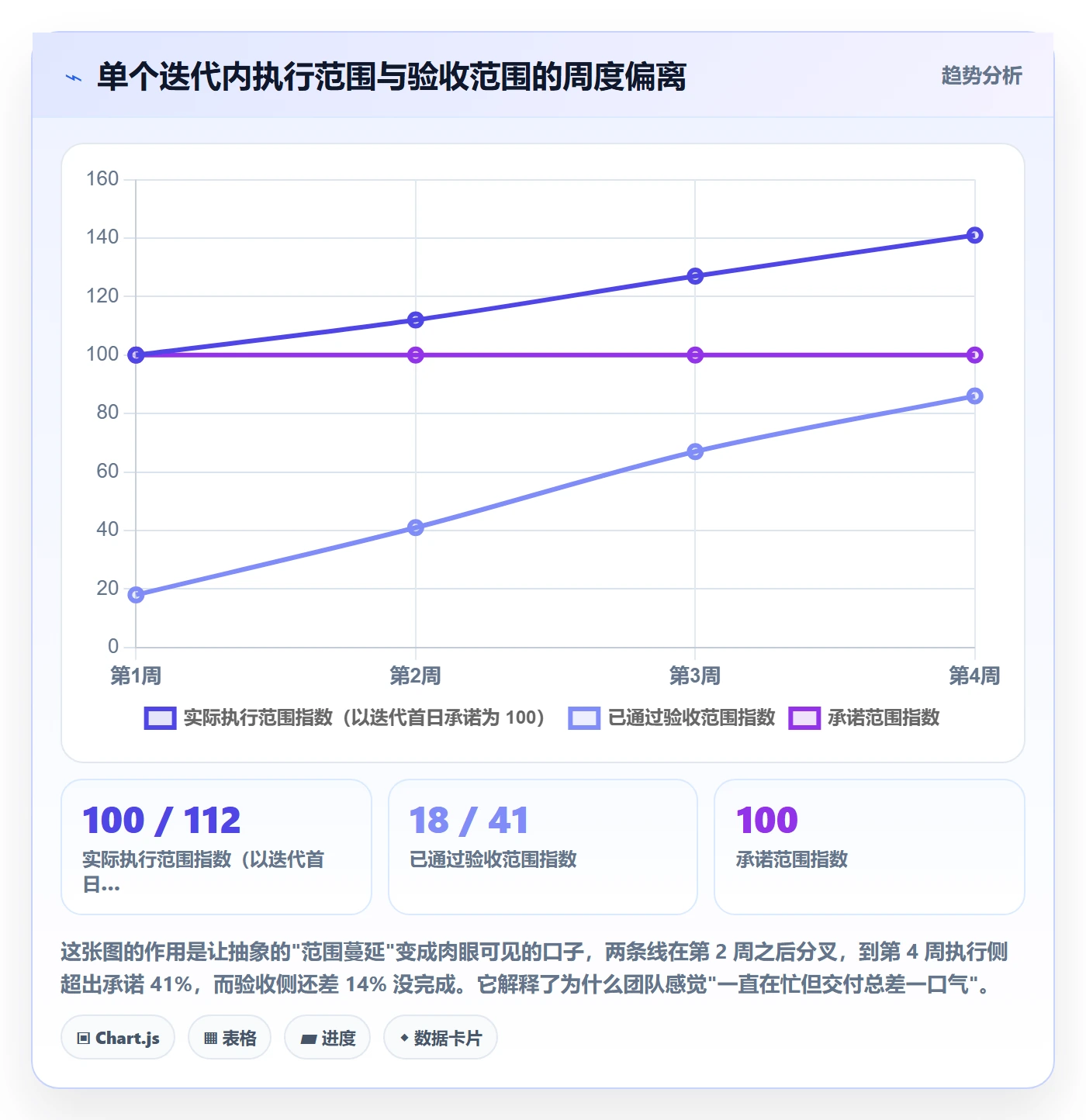Click the 第3周 point at 67 on the acceptance line

(x=695, y=451)
